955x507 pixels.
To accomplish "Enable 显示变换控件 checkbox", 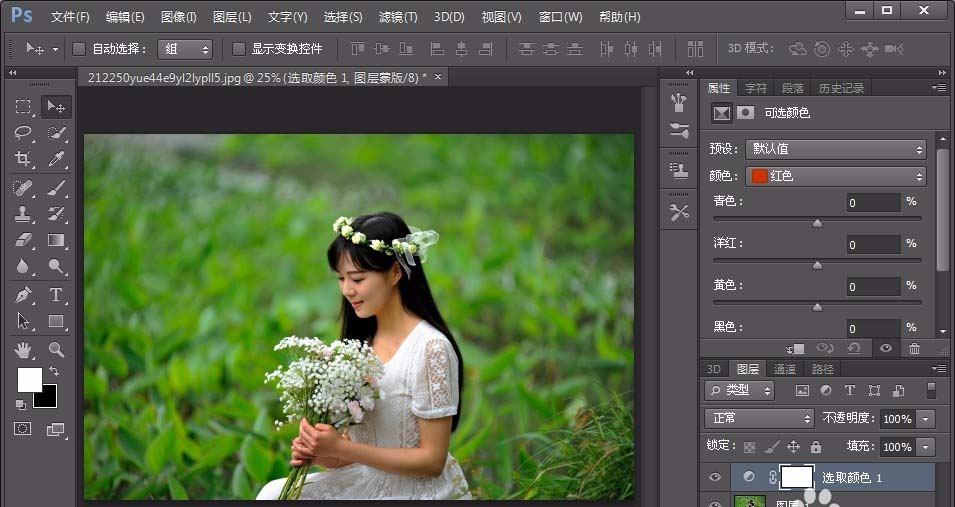I will 239,49.
